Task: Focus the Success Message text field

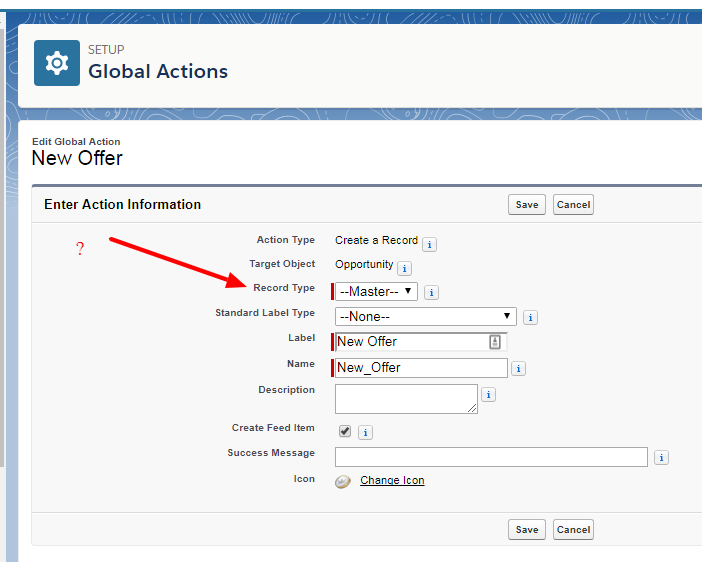Action: pos(491,457)
